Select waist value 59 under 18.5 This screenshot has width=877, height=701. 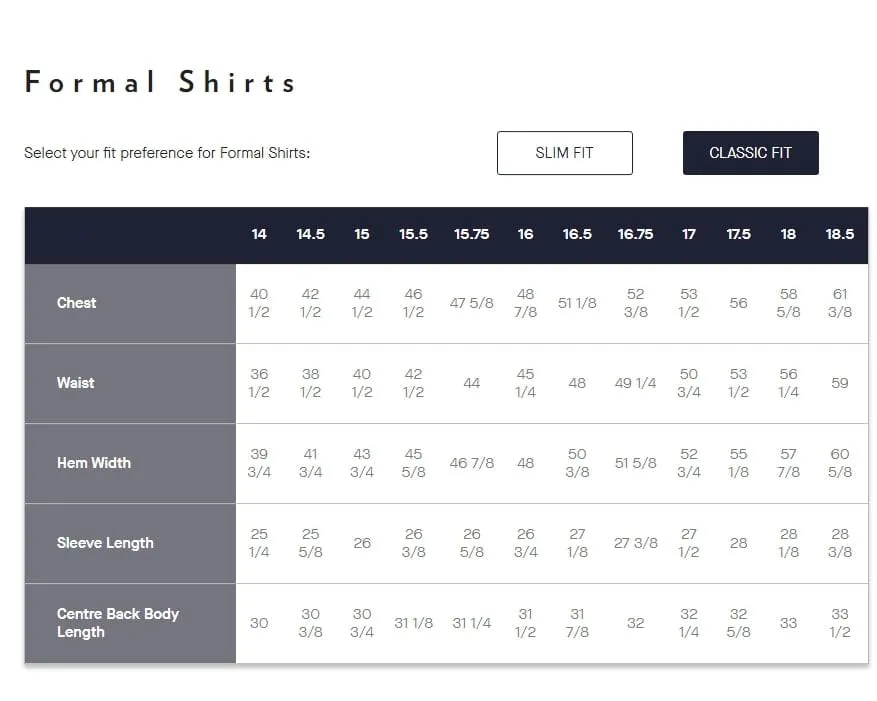840,383
